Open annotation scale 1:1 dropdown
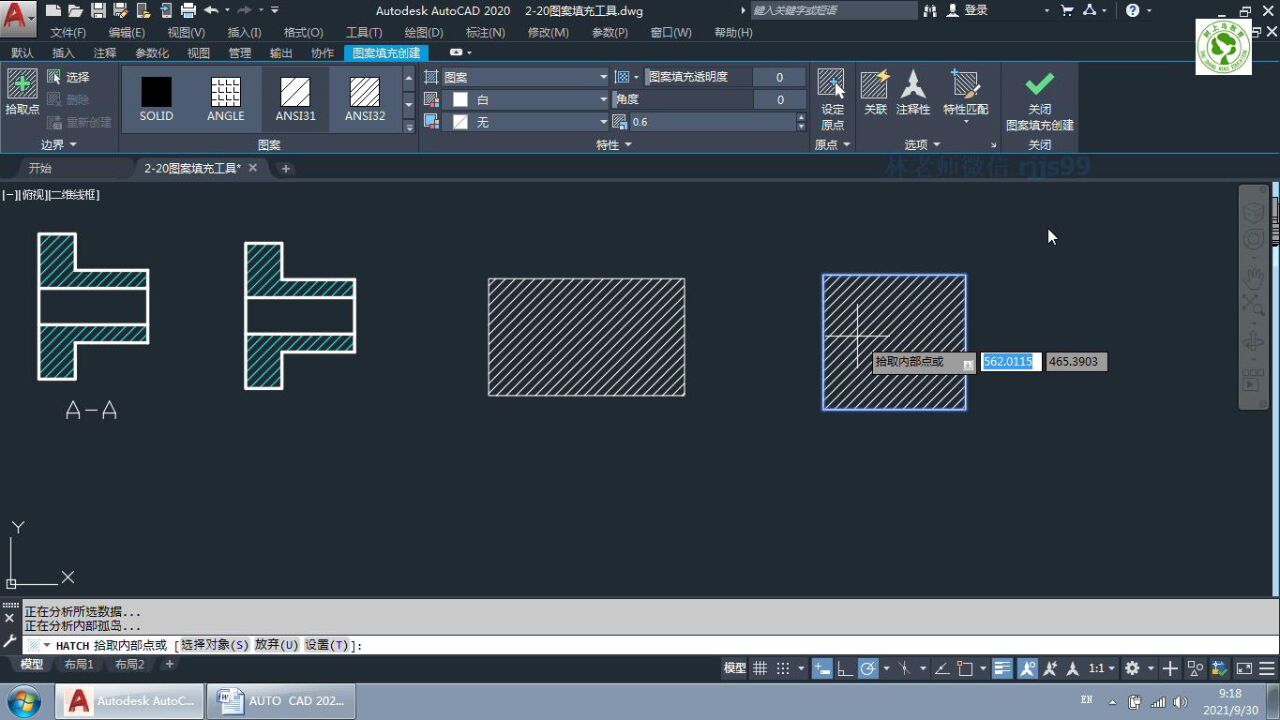Screen dimensions: 1280x720 coord(1101,668)
